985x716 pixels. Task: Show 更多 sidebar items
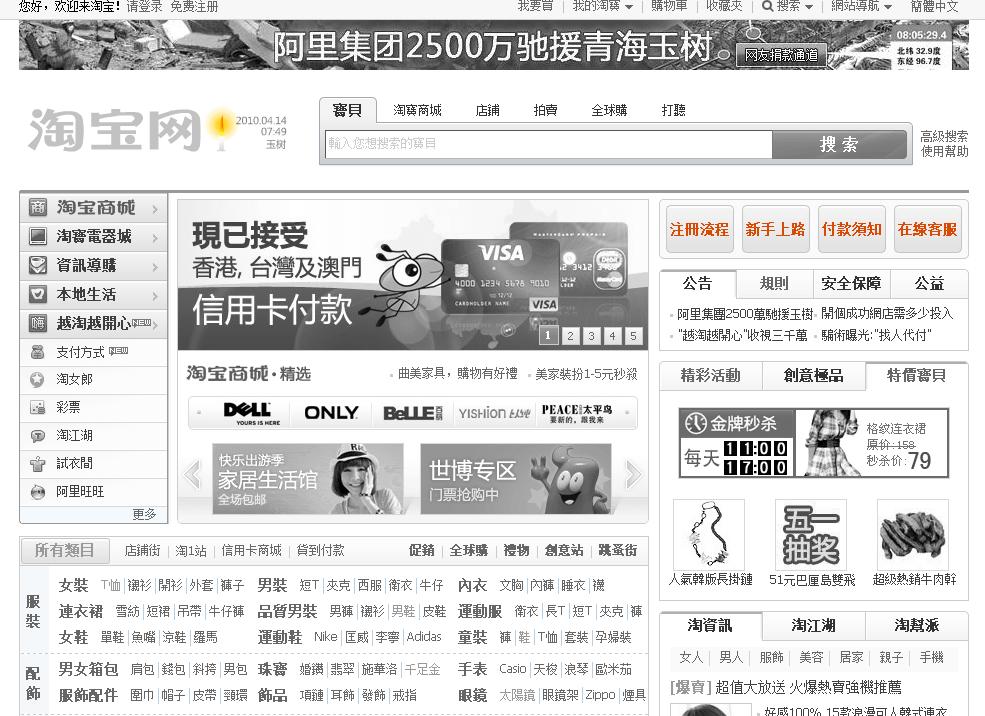[x=144, y=514]
